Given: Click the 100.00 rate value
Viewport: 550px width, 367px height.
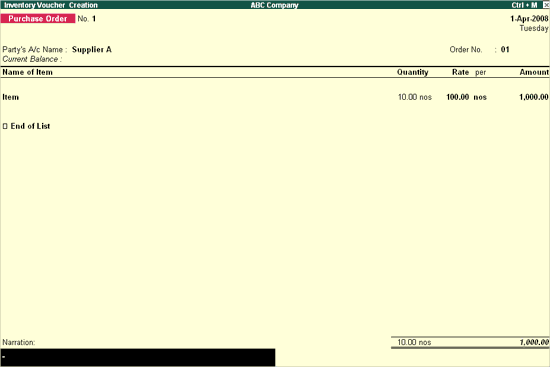Looking at the screenshot, I should [x=458, y=97].
